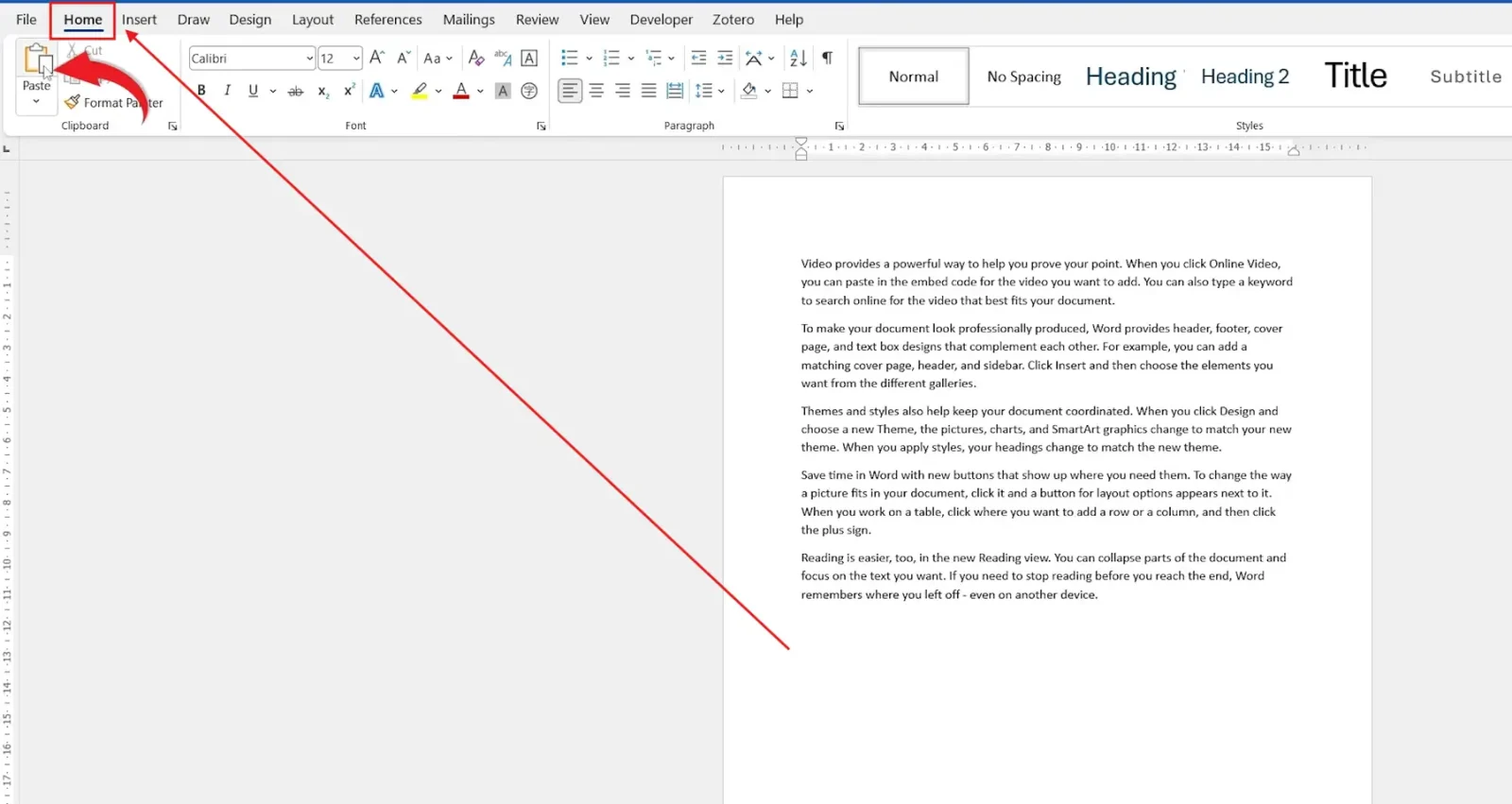Expand the Paste options arrow
The height and width of the screenshot is (804, 1512).
(36, 102)
